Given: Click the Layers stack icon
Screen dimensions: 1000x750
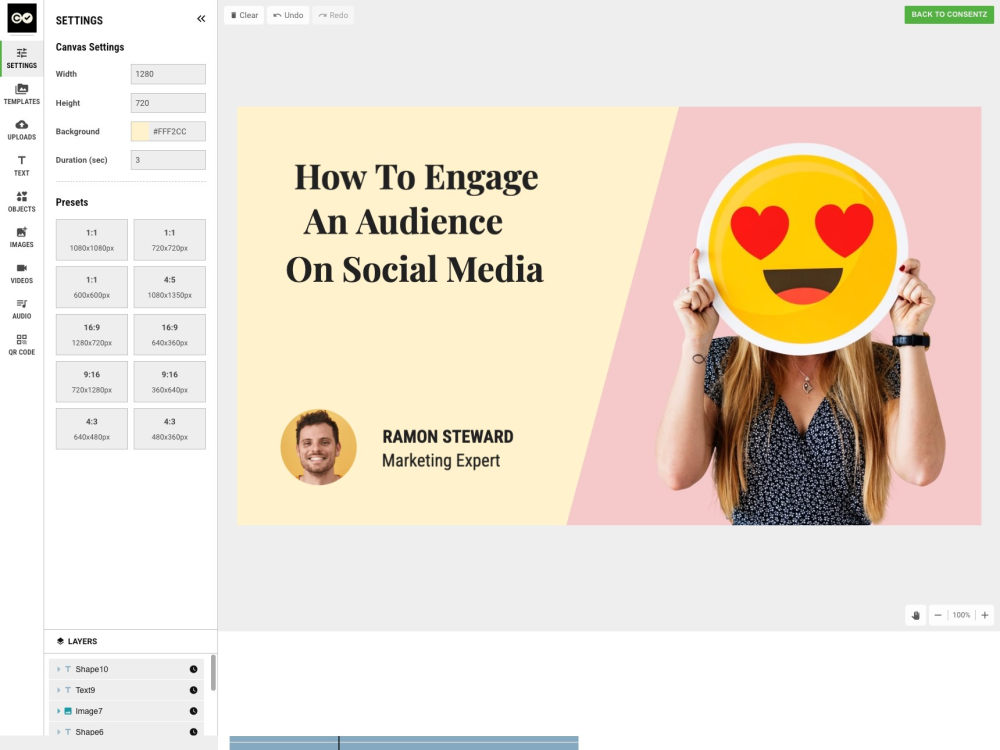Looking at the screenshot, I should point(61,641).
